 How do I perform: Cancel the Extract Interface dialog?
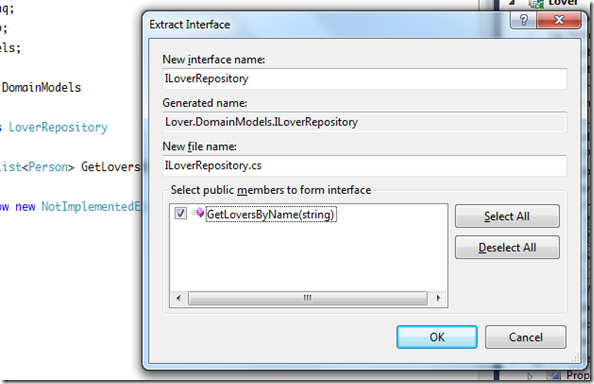pos(525,337)
